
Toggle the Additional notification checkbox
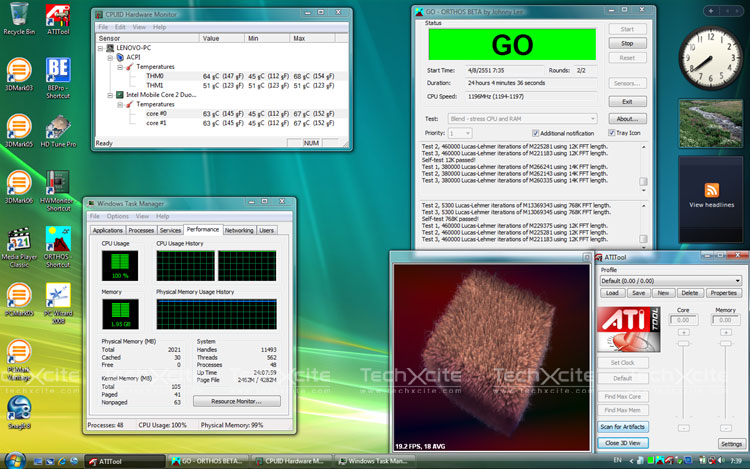pyautogui.click(x=535, y=133)
